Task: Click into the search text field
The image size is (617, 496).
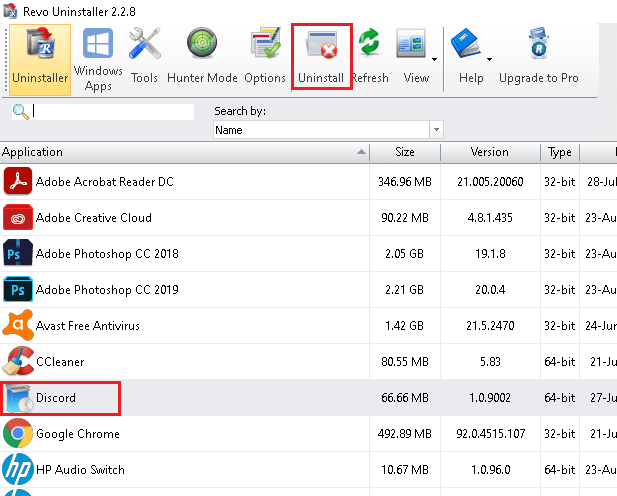Action: pos(112,111)
